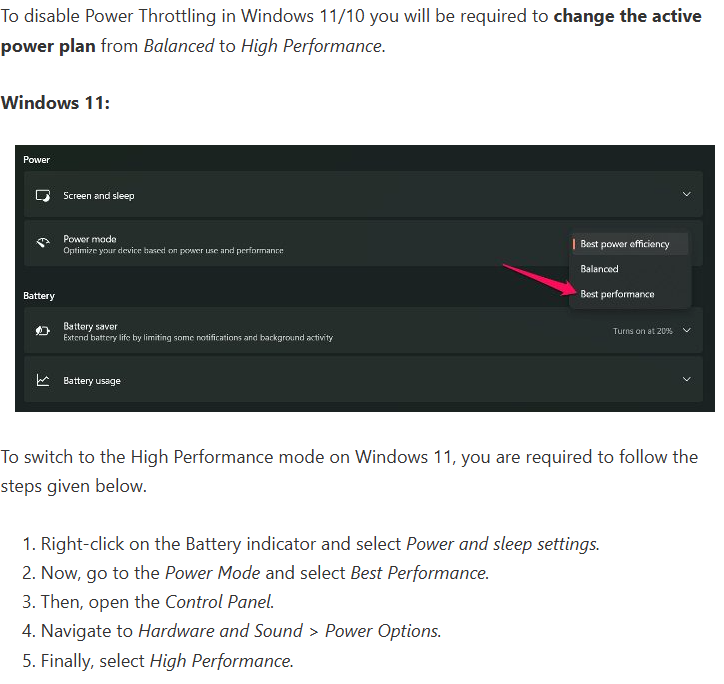Viewport: 724px width, 684px height.
Task: Click the Screen and sleep label
Action: [x=99, y=196]
